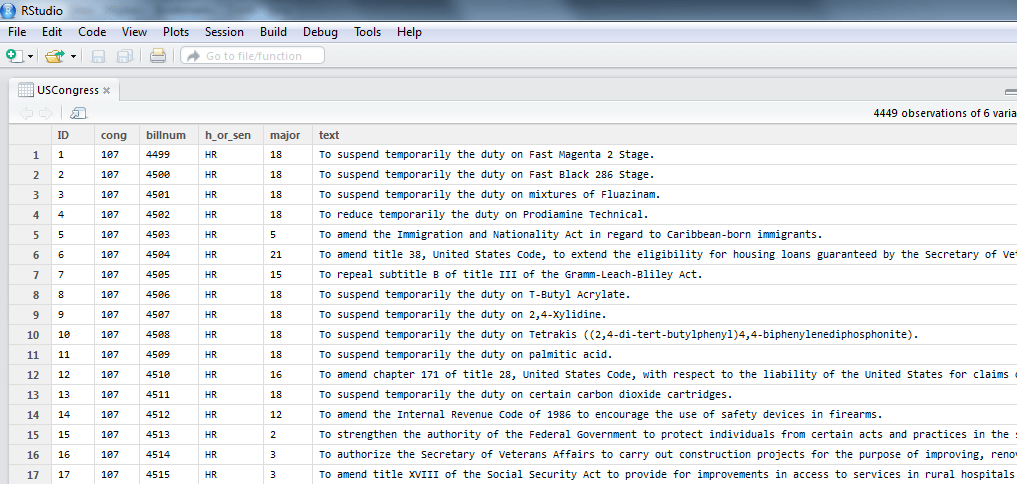Open the Build menu

click(x=273, y=32)
